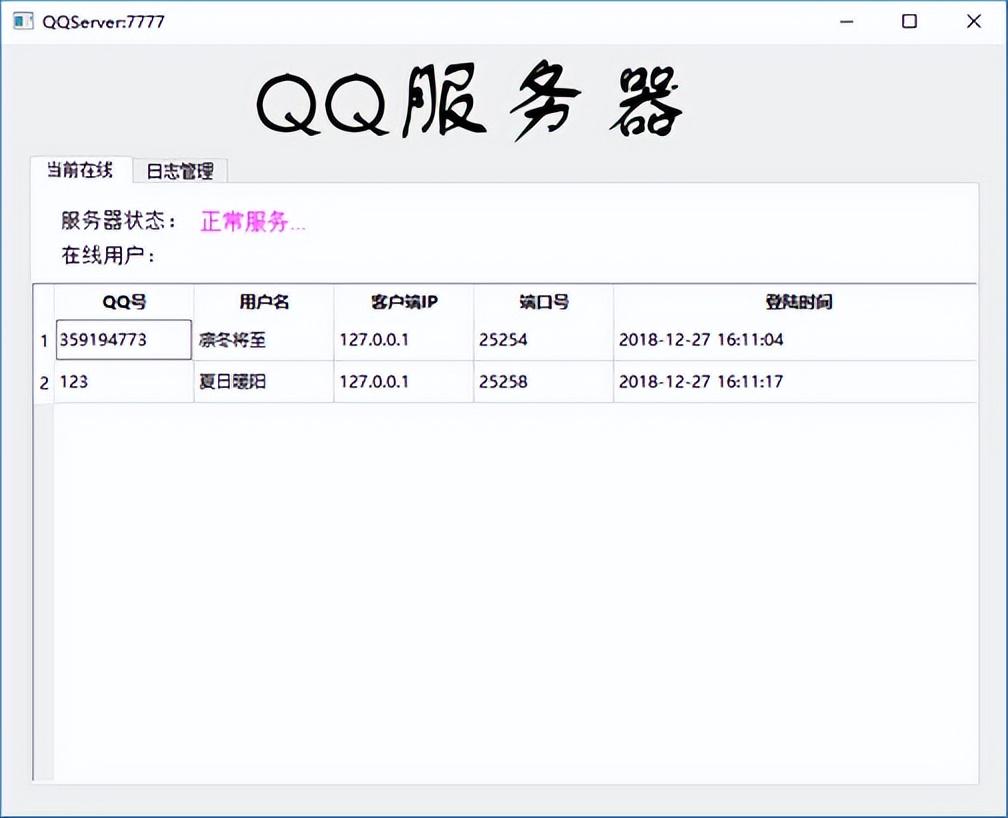Click the 127.0.0.1 cell in row 1
Viewport: 1008px width, 818px height.
click(x=404, y=340)
